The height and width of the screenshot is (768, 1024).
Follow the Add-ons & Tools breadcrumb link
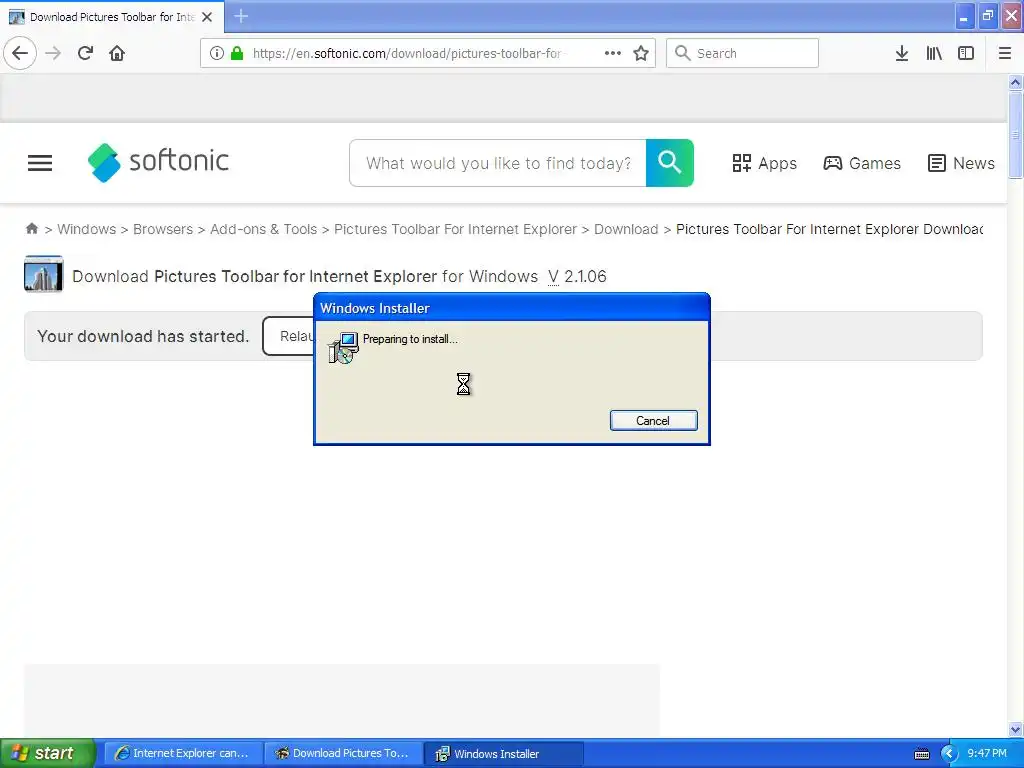click(263, 229)
